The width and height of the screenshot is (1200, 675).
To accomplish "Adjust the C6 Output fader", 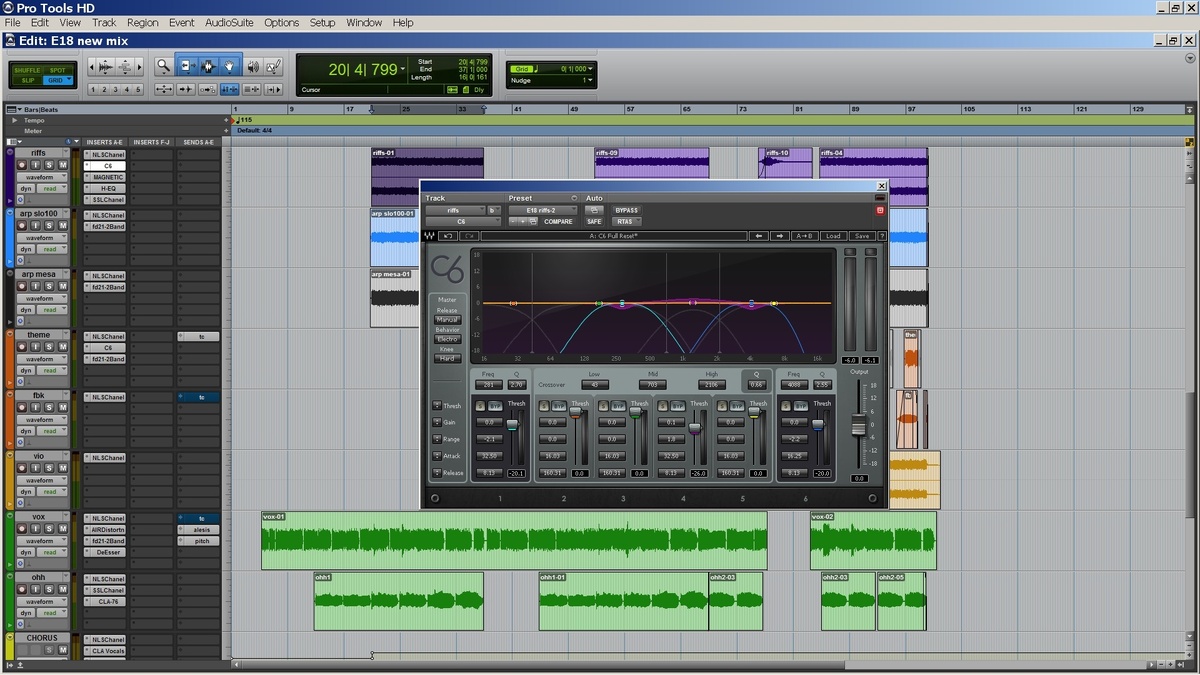I will 858,424.
